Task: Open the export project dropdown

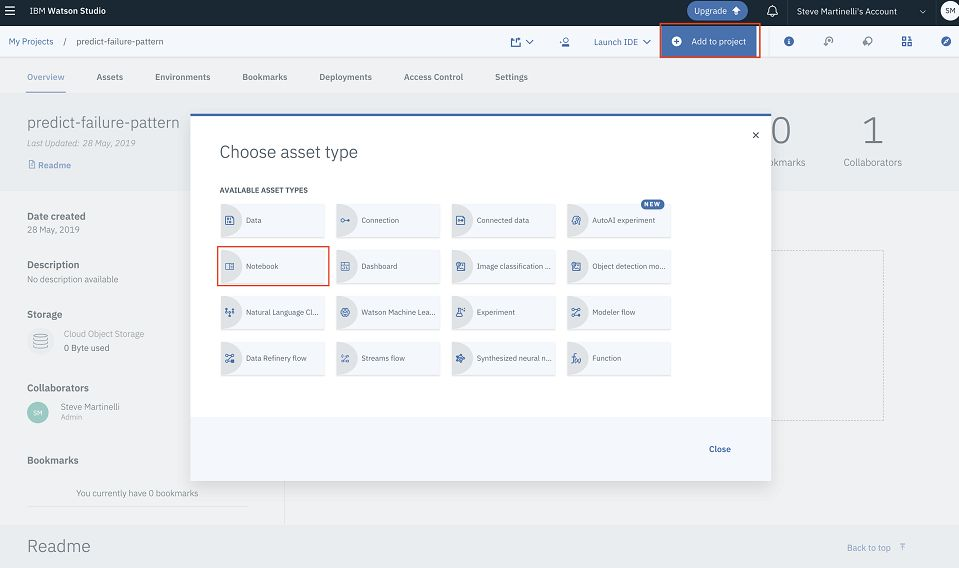Action: tap(522, 42)
